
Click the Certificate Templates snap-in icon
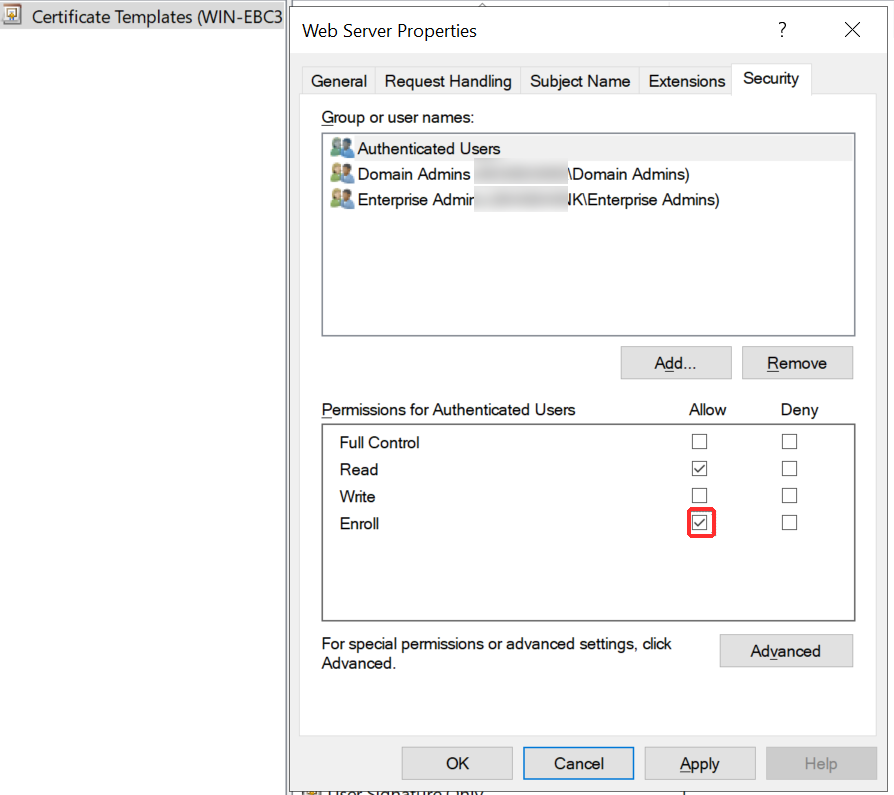(x=12, y=15)
